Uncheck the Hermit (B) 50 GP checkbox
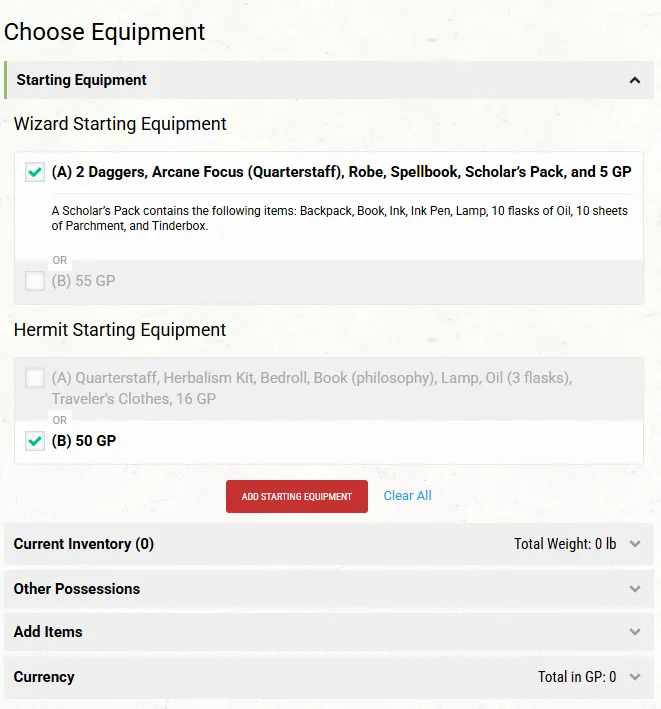661x709 pixels. click(35, 441)
